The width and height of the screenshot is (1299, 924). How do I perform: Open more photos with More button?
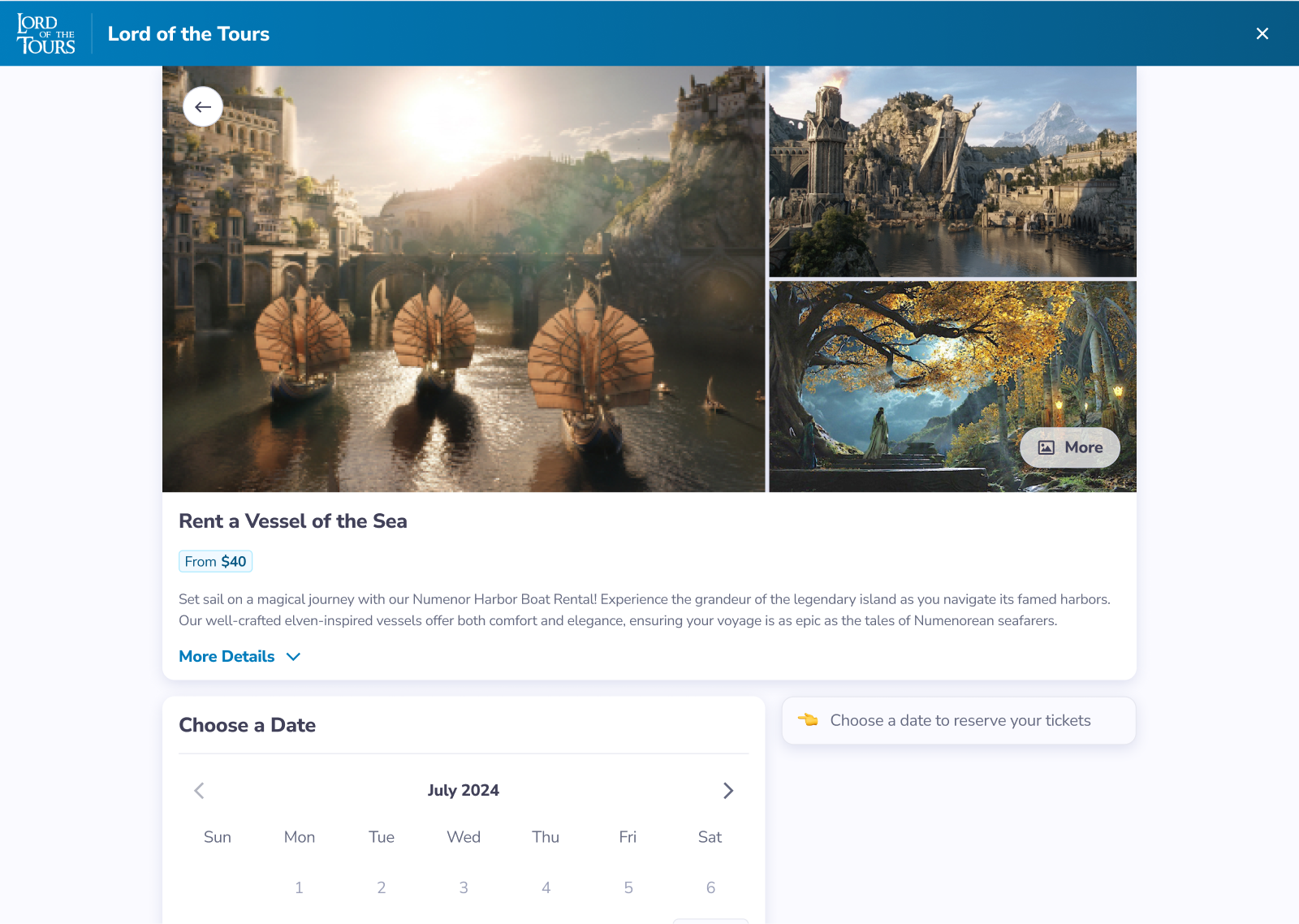(1070, 447)
